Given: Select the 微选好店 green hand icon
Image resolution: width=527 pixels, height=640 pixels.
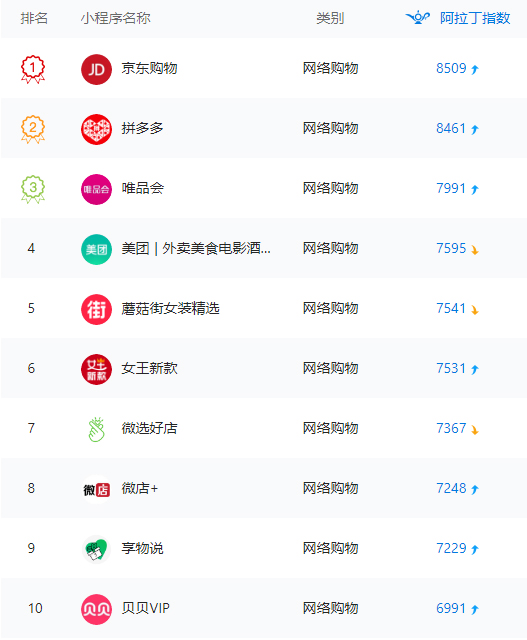Looking at the screenshot, I should (x=96, y=429).
